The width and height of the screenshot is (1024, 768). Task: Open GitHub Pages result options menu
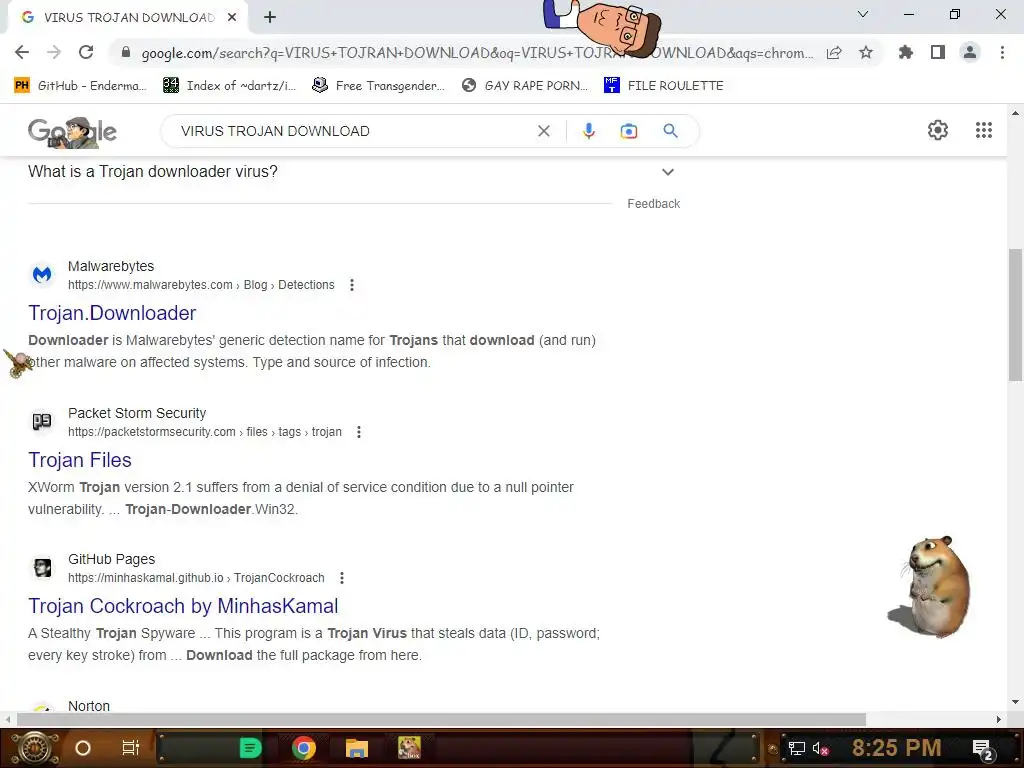click(x=342, y=578)
